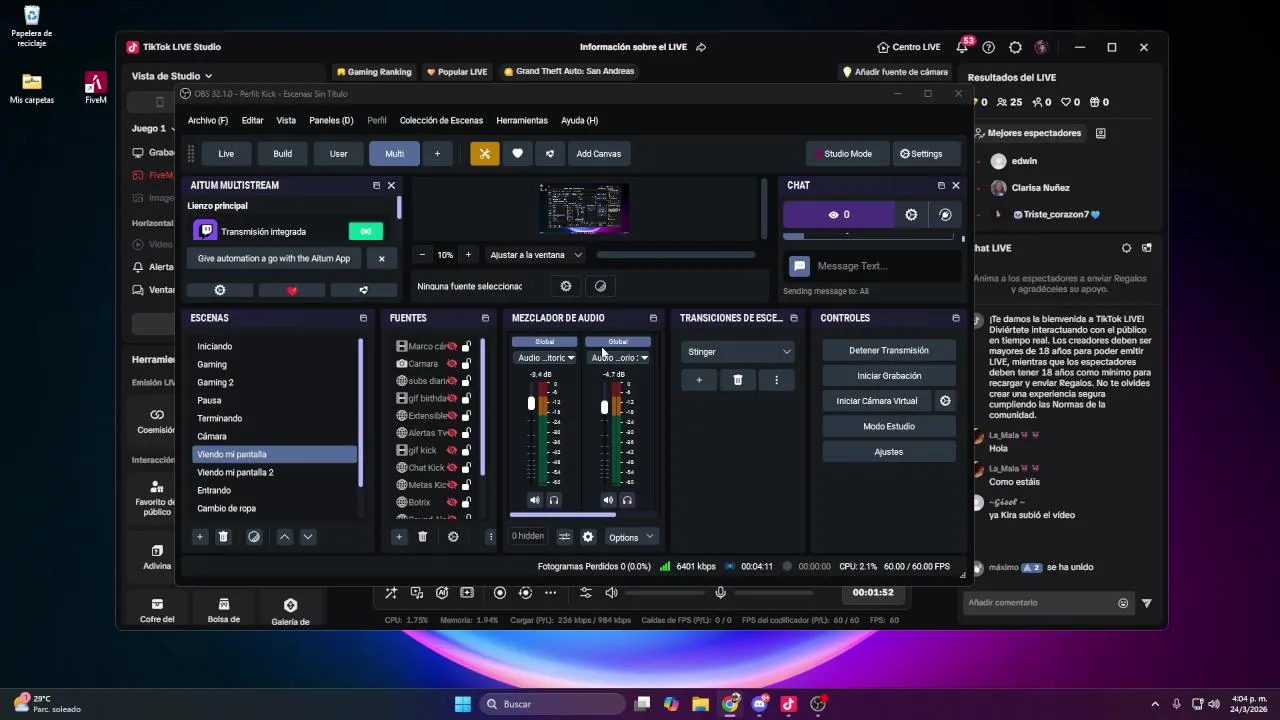Screen dimensions: 1280x720
Task: Open TikTok LIVE Studio notifications bell
Action: 962,47
